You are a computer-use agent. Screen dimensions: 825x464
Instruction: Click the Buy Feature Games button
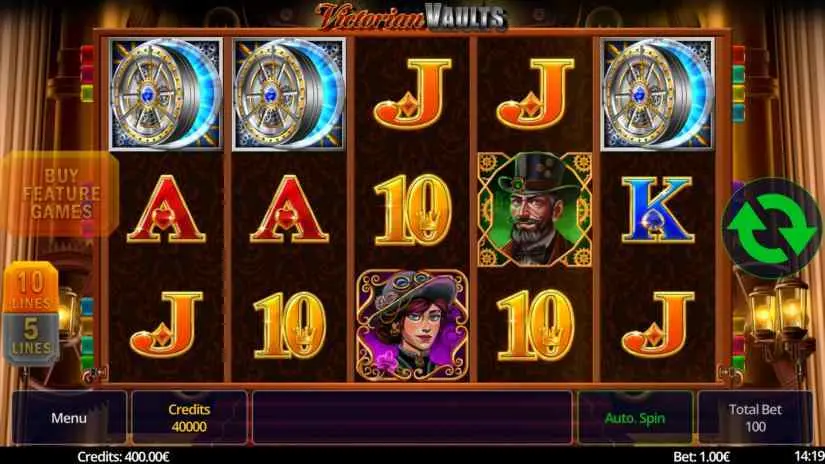(x=61, y=194)
